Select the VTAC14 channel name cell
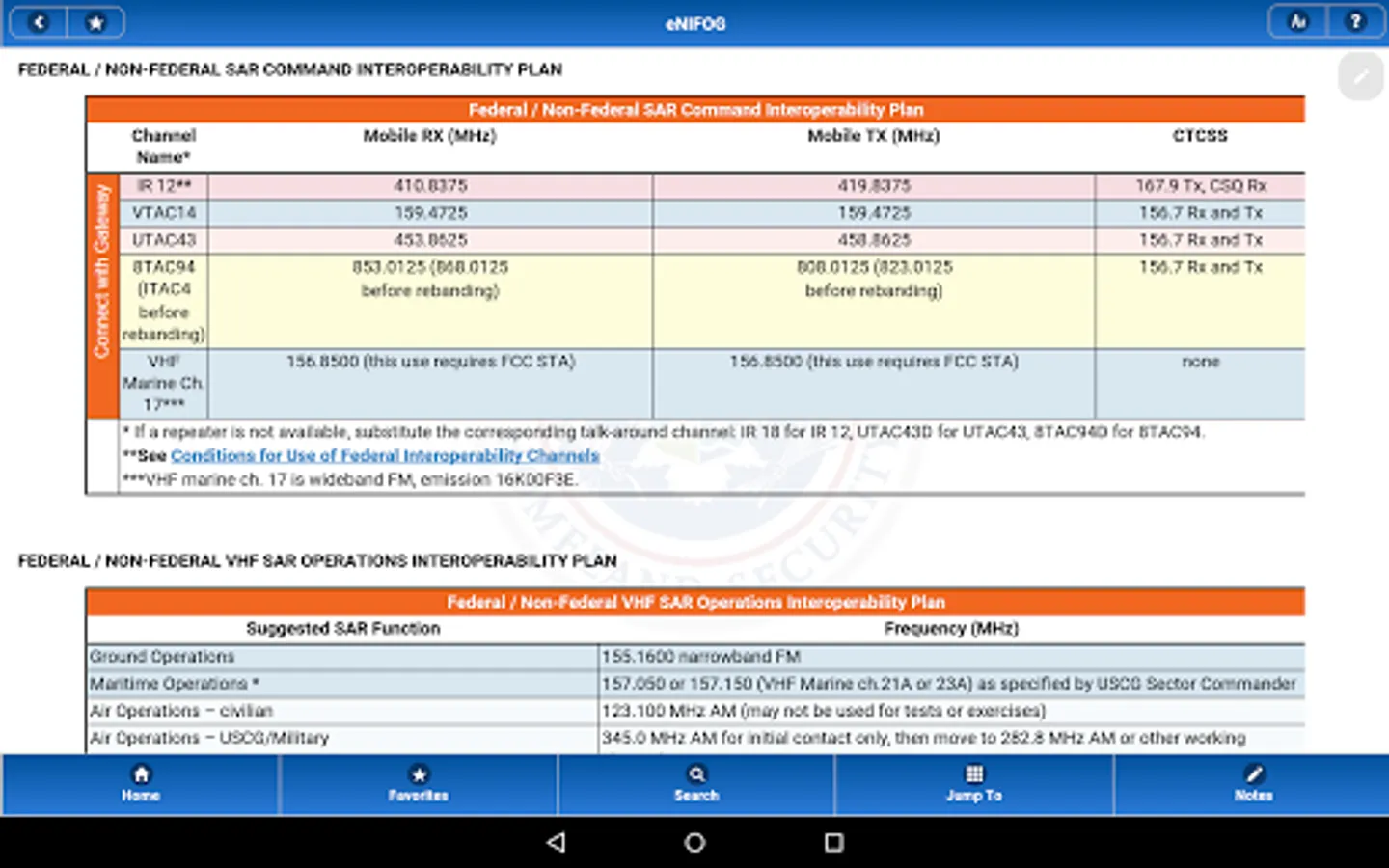The image size is (1389, 868). pyautogui.click(x=163, y=213)
